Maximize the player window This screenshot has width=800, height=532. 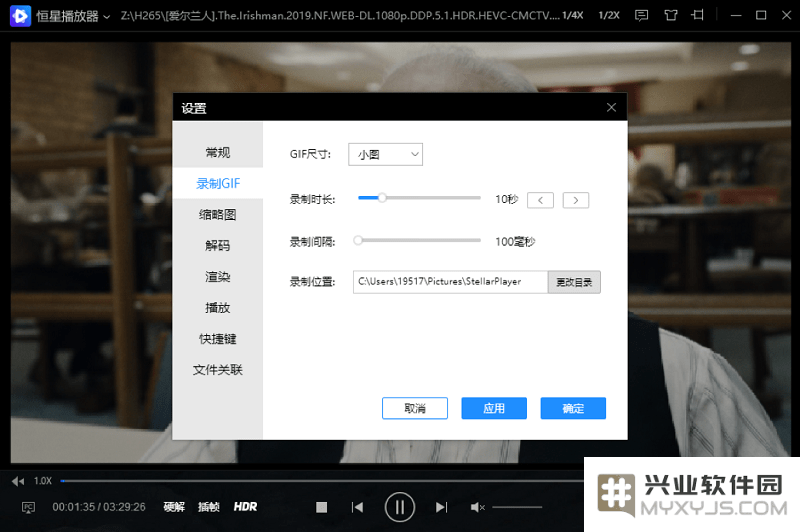click(761, 15)
